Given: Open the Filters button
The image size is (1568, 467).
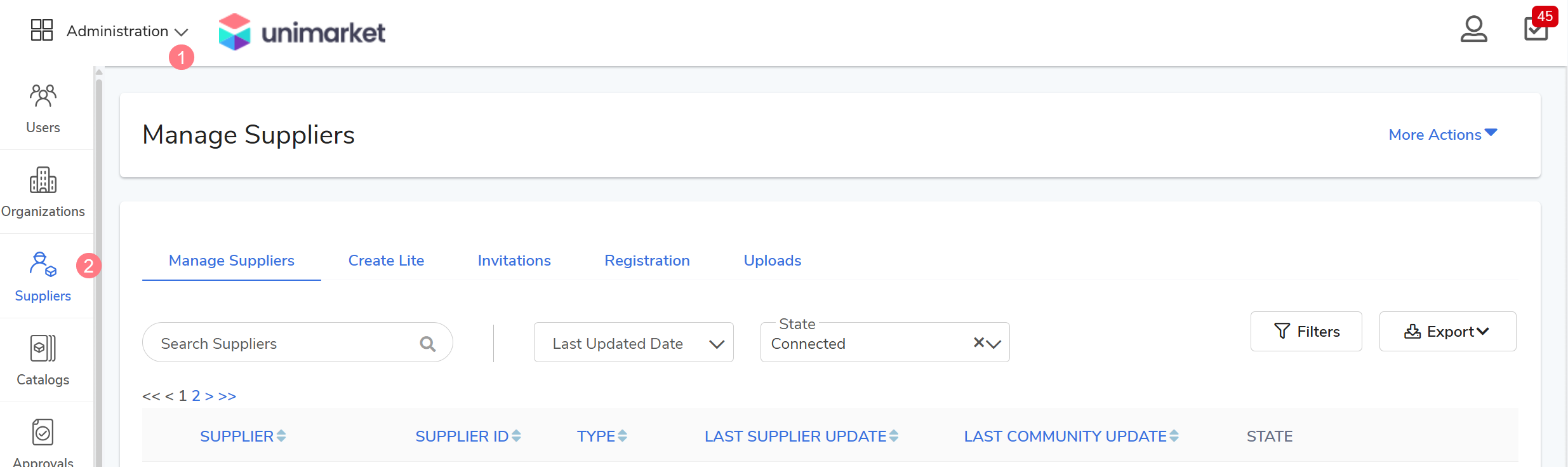Looking at the screenshot, I should coord(1306,332).
